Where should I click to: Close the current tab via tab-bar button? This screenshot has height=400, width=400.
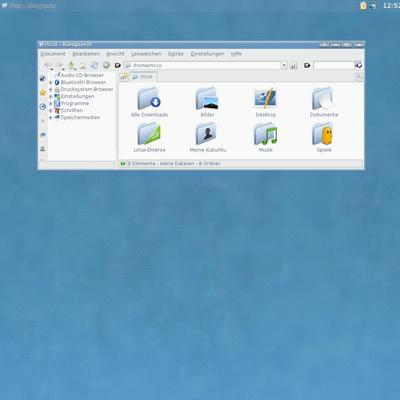coord(359,77)
